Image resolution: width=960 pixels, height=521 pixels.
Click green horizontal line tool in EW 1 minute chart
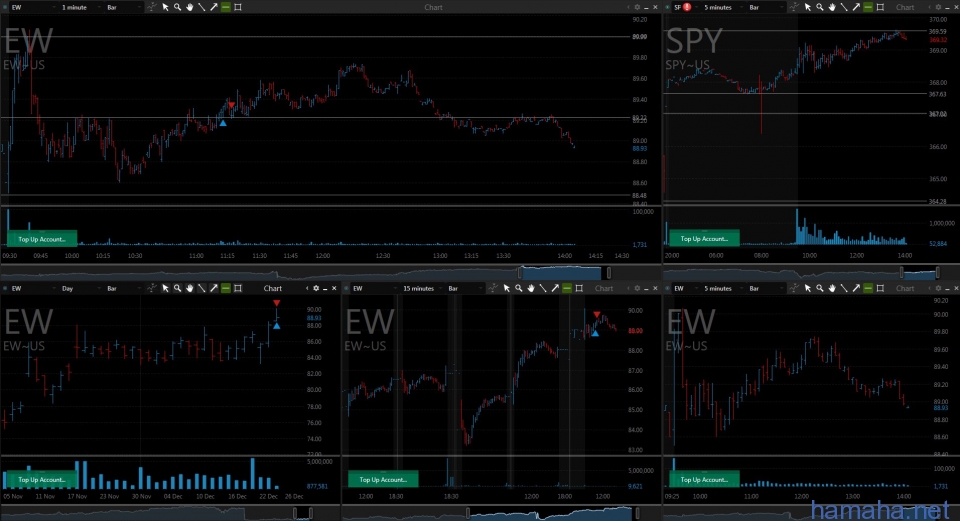coord(226,7)
